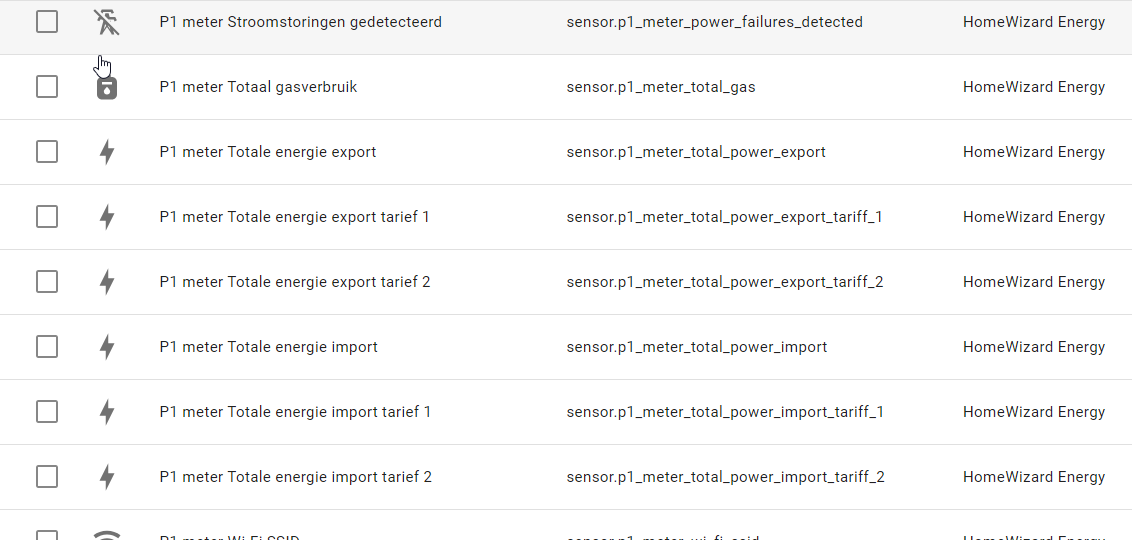Viewport: 1132px width, 540px height.
Task: Mark the Totale energie import checkbox
Action: tap(47, 347)
